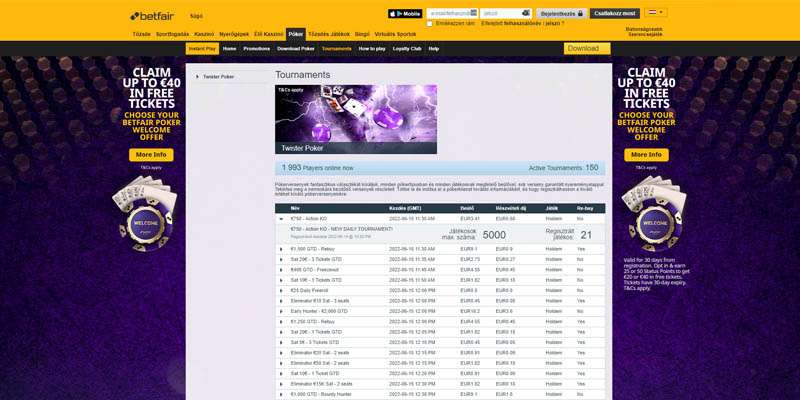The height and width of the screenshot is (400, 800).
Task: Select the Póker main tab
Action: (x=296, y=34)
